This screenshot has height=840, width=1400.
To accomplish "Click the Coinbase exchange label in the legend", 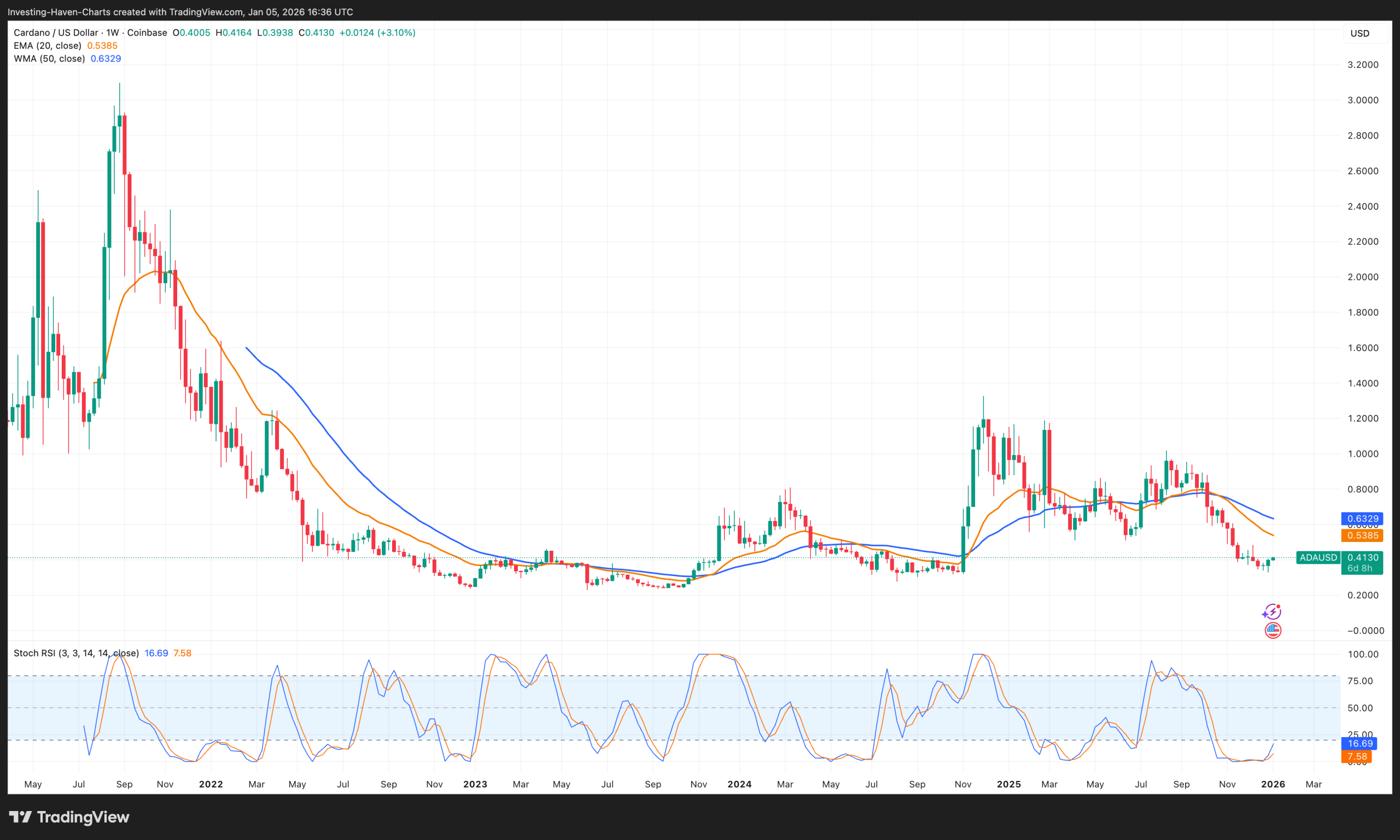I will pyautogui.click(x=148, y=32).
